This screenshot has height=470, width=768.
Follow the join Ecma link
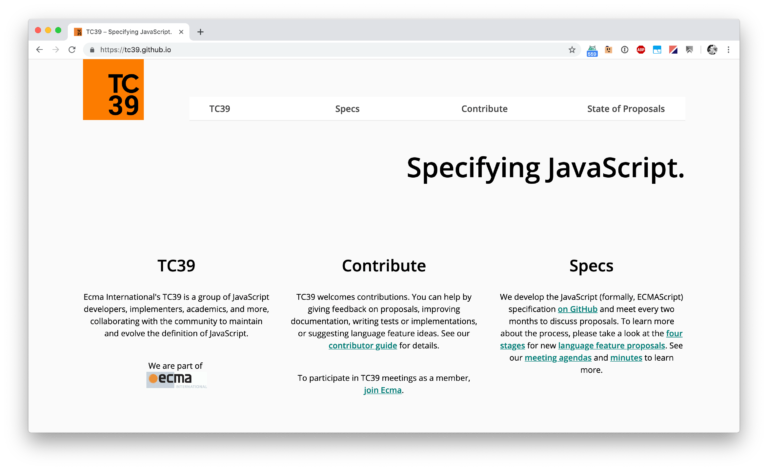pyautogui.click(x=383, y=390)
